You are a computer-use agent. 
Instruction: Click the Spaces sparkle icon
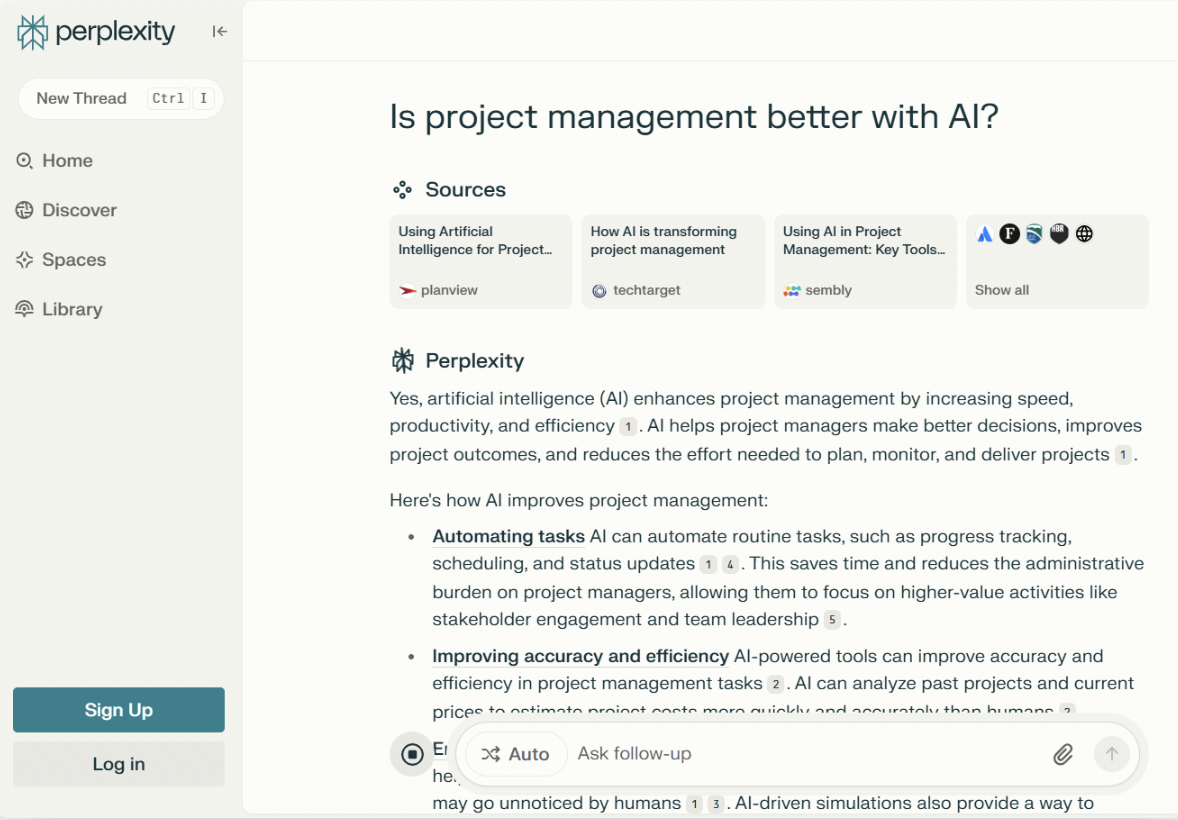click(x=25, y=260)
